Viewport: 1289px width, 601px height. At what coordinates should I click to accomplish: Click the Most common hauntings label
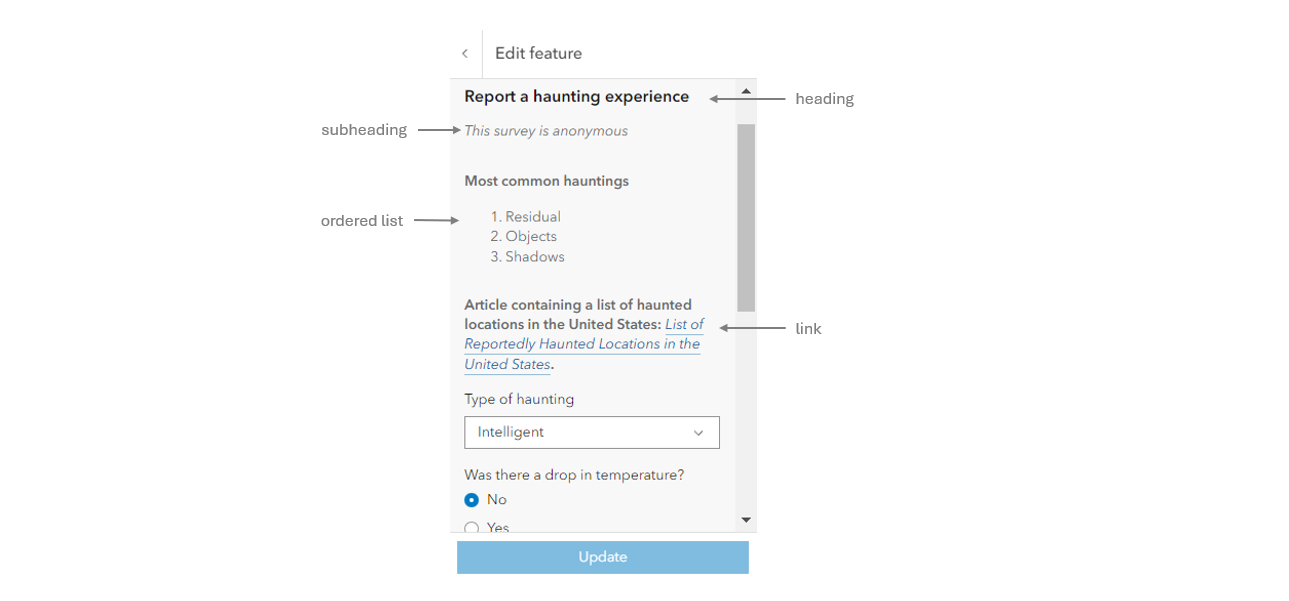[x=546, y=182]
